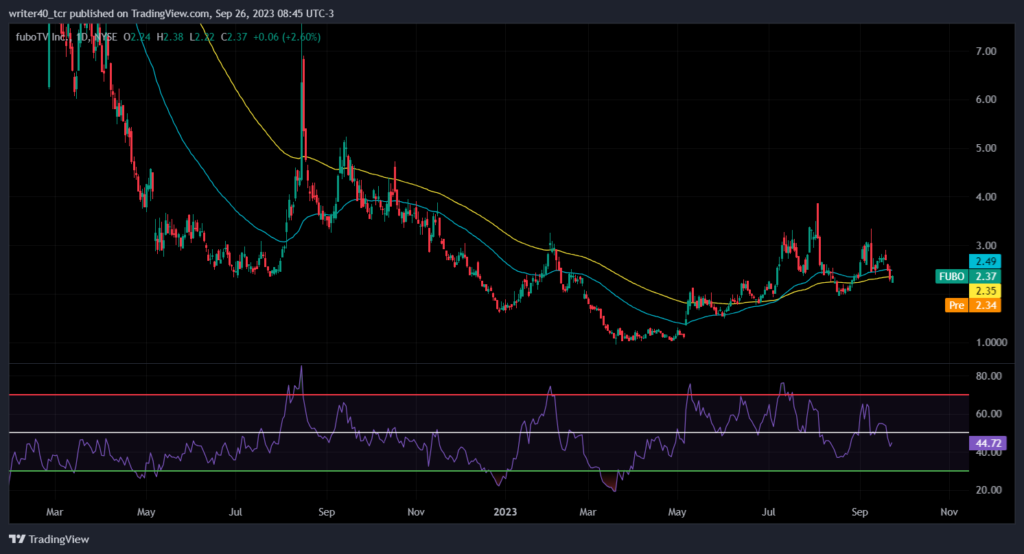Select the green RSI oversold line
Screen dimensions: 1024x554
point(488,470)
